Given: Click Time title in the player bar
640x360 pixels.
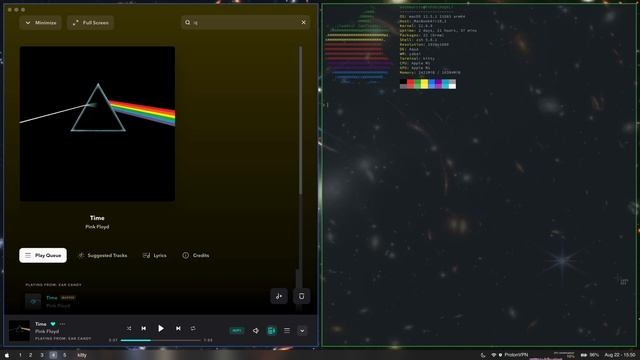Looking at the screenshot, I should point(41,324).
